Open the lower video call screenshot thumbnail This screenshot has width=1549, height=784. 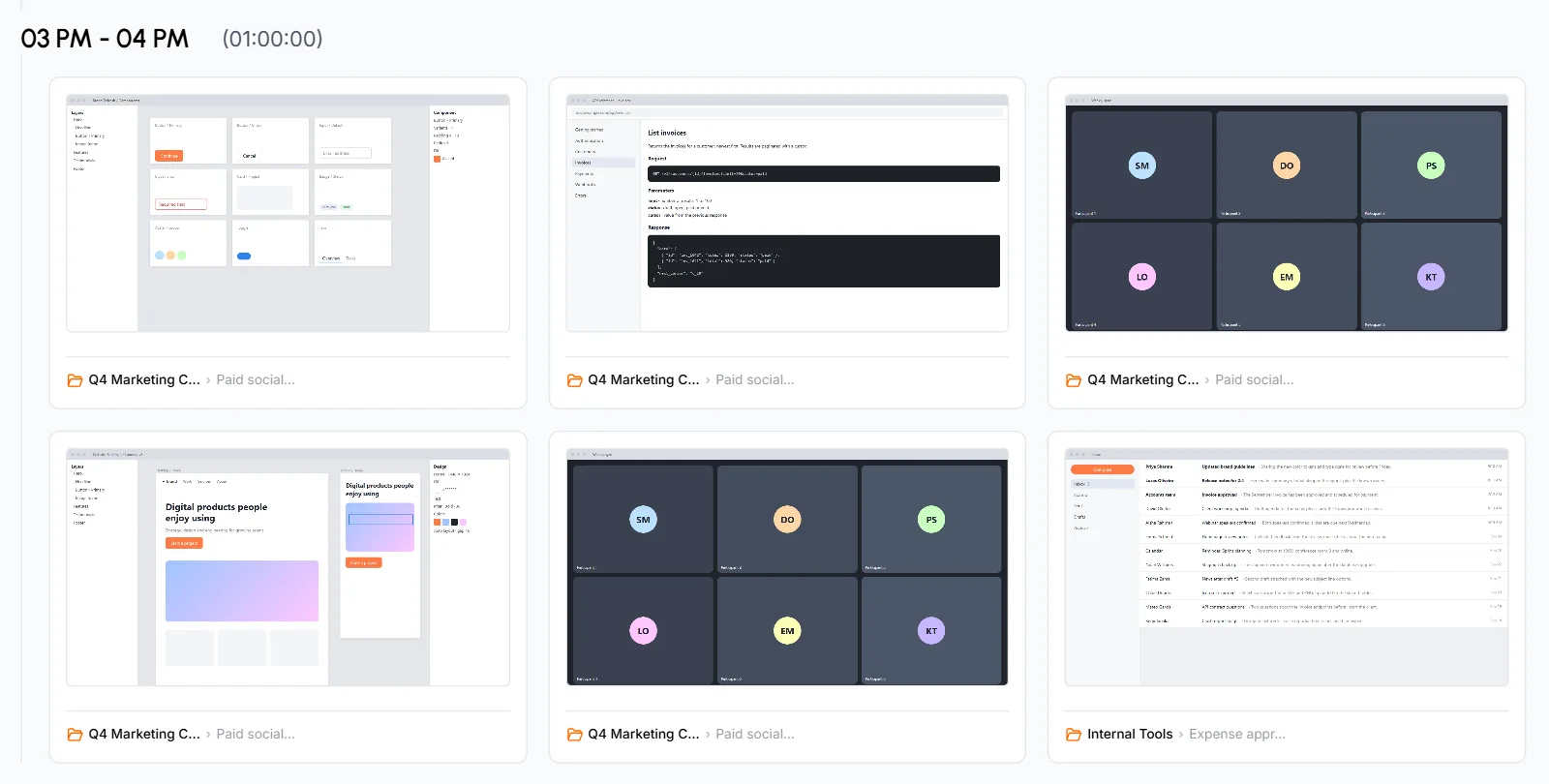point(787,567)
